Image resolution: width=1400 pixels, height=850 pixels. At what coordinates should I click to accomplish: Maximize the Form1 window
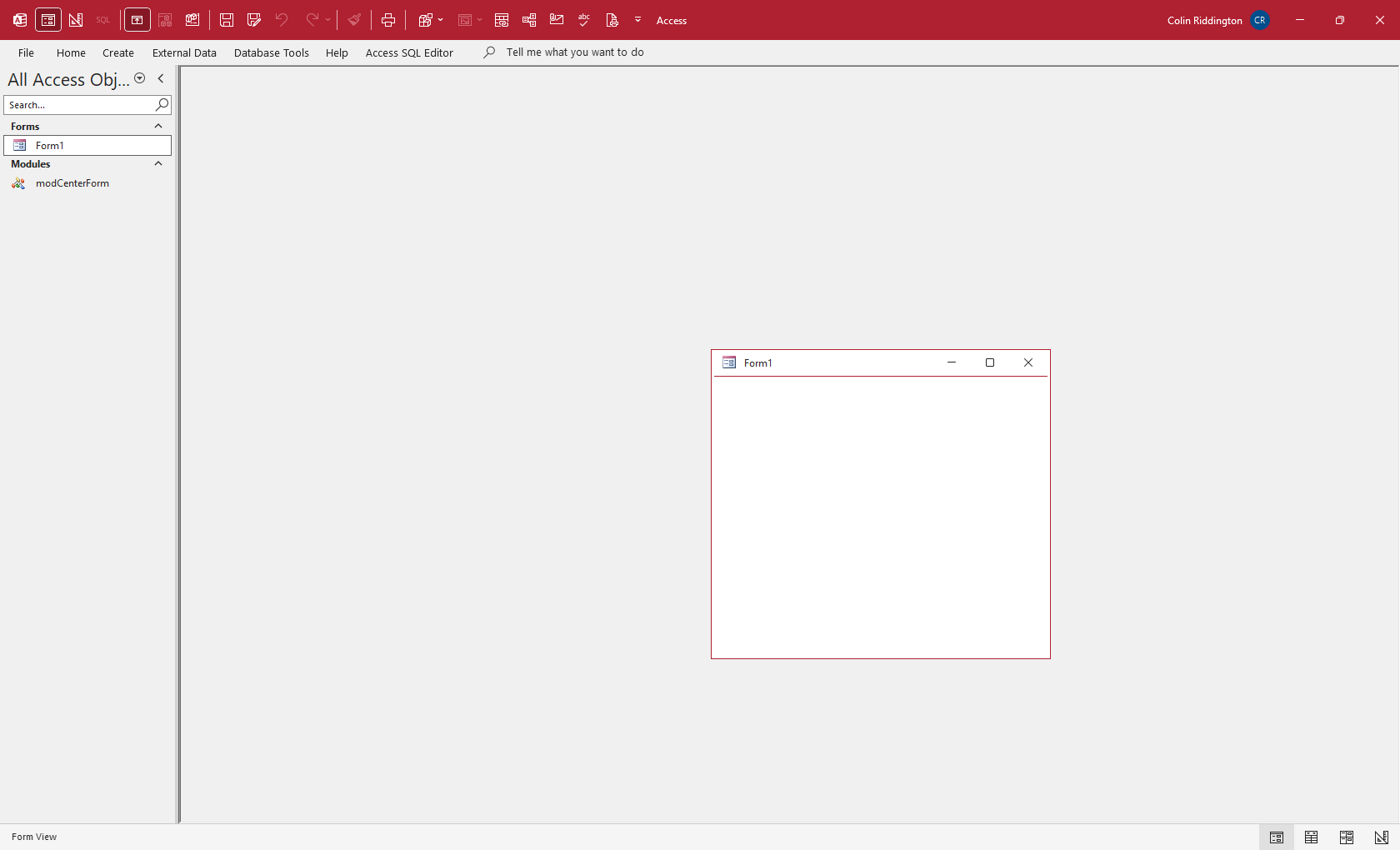point(990,362)
